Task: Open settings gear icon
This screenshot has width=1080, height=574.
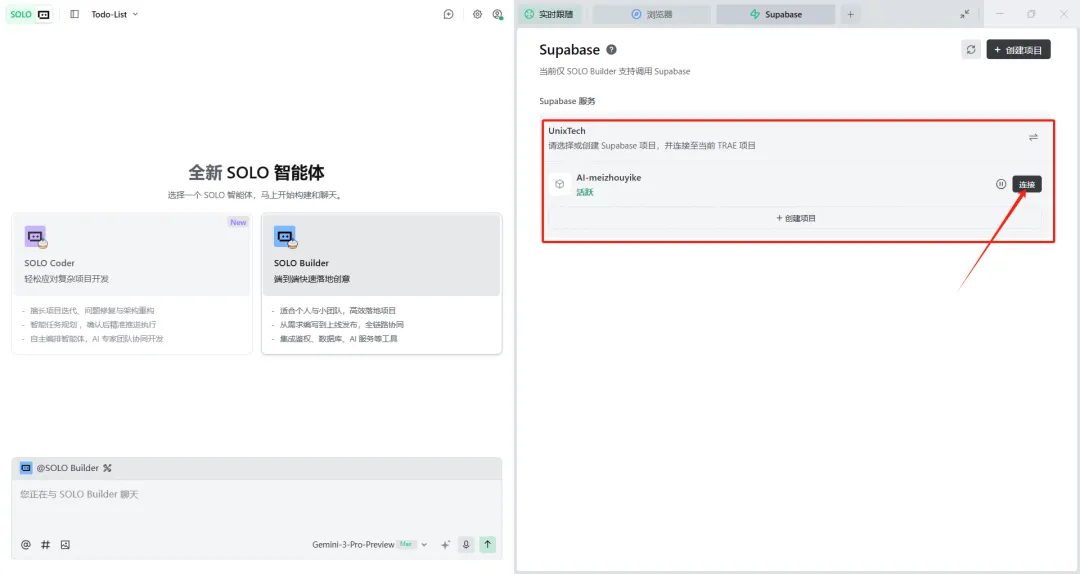Action: [x=477, y=14]
